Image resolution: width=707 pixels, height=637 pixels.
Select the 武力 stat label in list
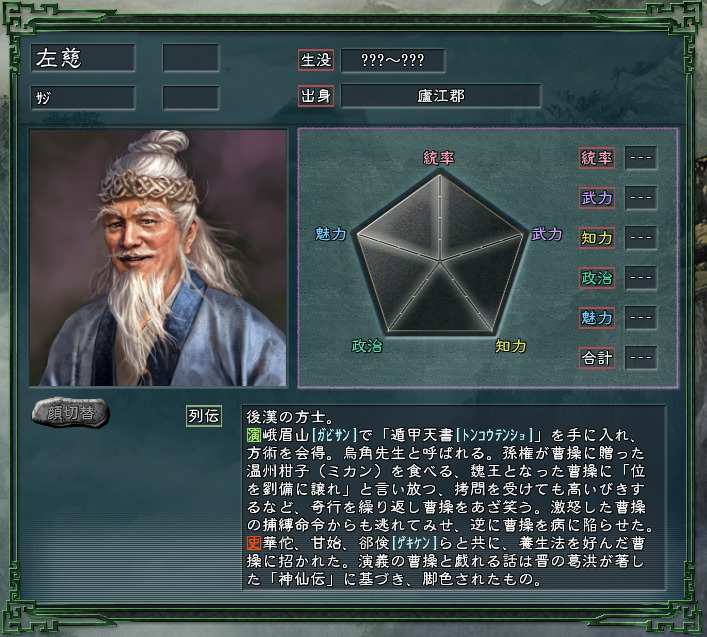click(597, 198)
